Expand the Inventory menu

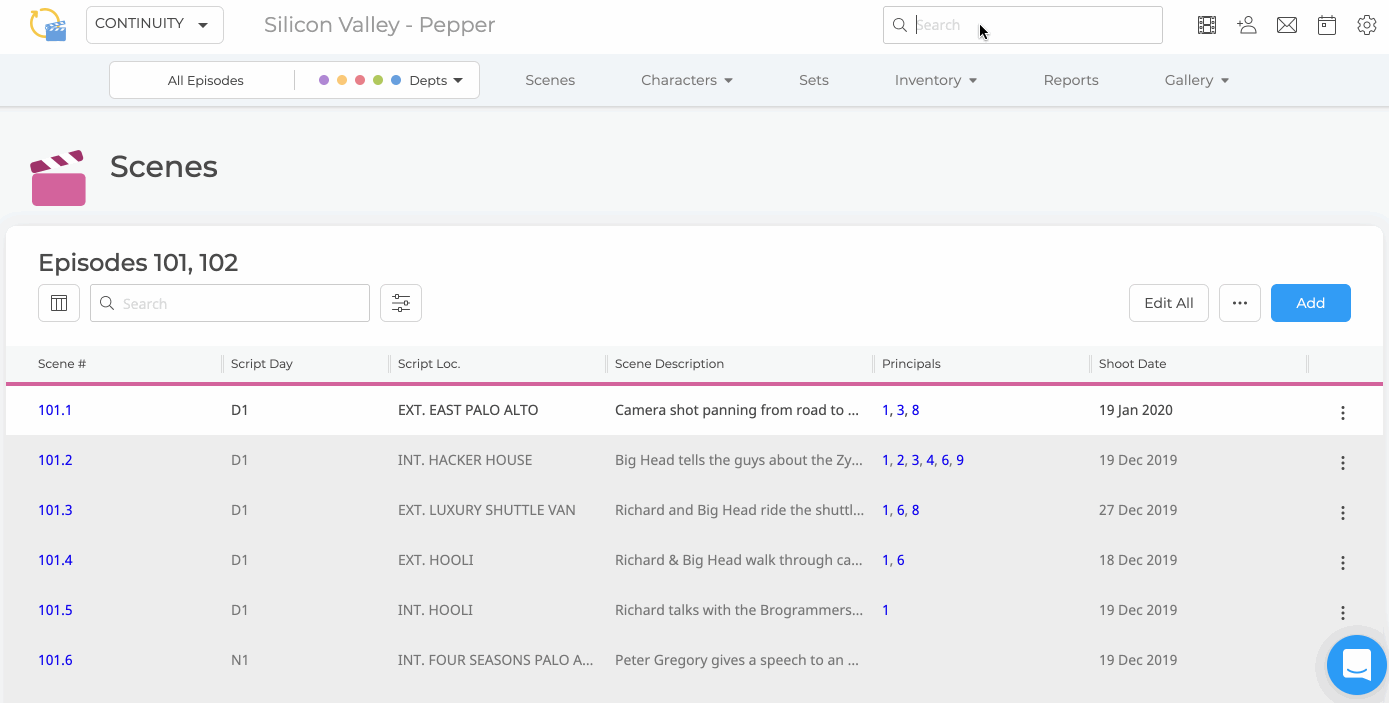coord(936,80)
